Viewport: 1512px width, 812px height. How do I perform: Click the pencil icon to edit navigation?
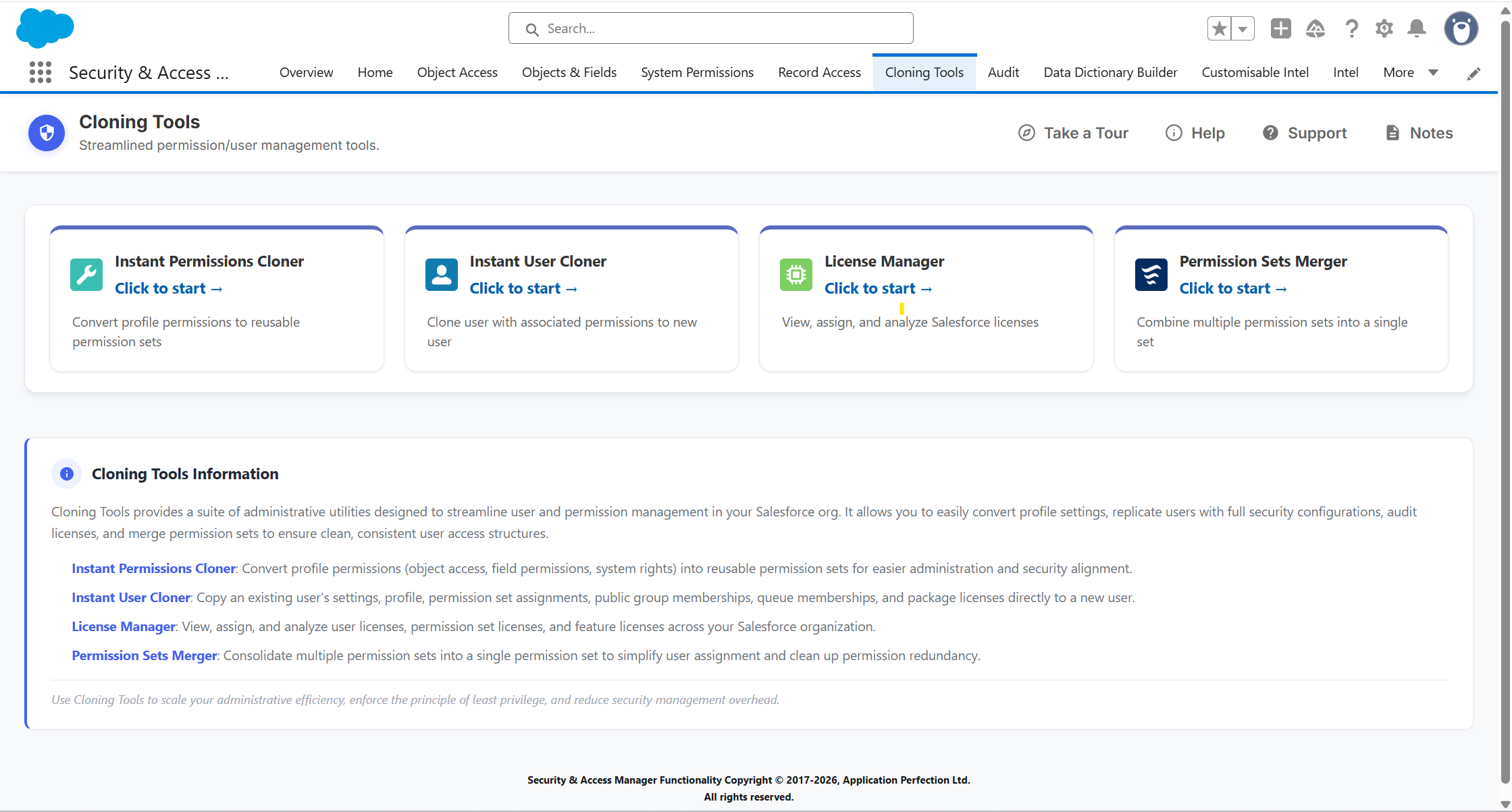1474,73
